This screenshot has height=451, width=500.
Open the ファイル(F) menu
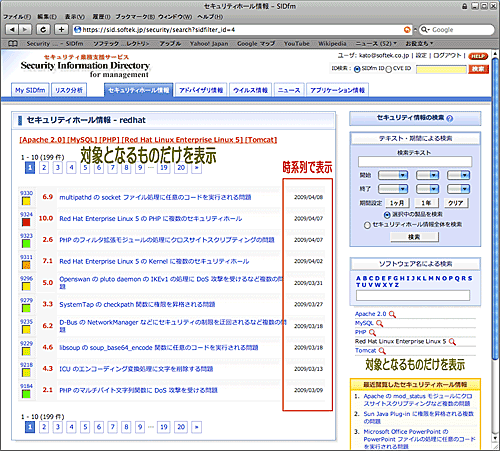click(x=17, y=17)
